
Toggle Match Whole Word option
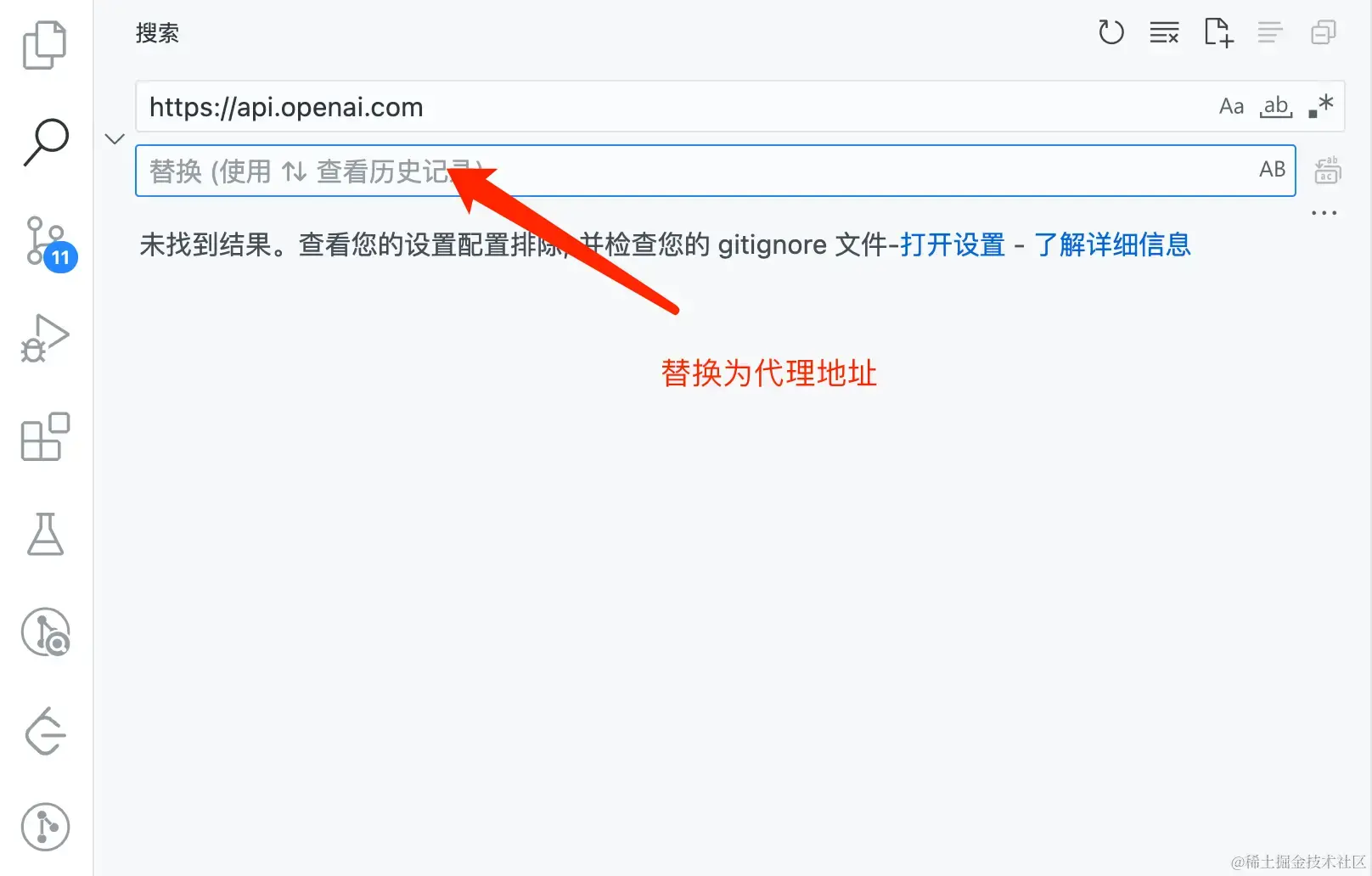click(x=1276, y=106)
